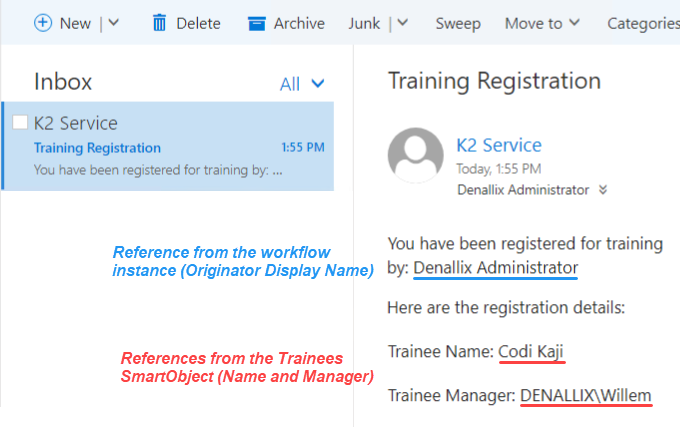Click the Junk toolbar button
Screen dimensions: 680x428
(364, 23)
